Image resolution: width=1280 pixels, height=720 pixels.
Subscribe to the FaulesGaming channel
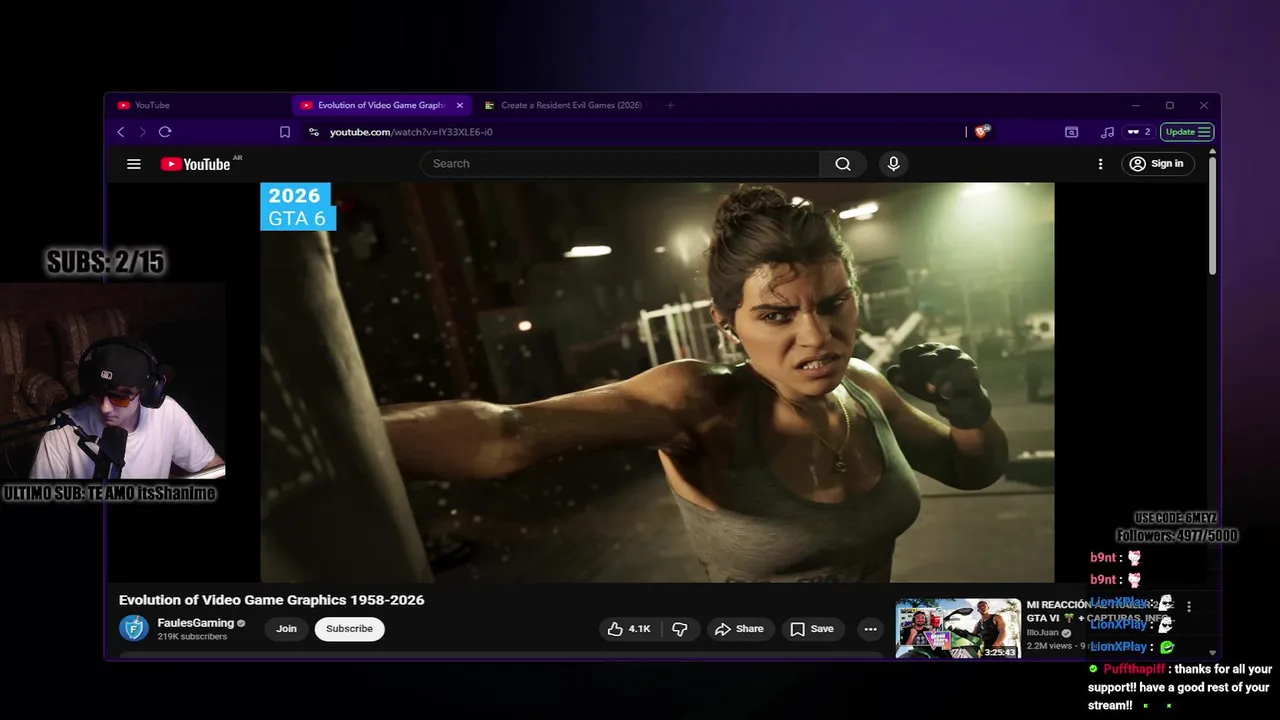point(350,629)
